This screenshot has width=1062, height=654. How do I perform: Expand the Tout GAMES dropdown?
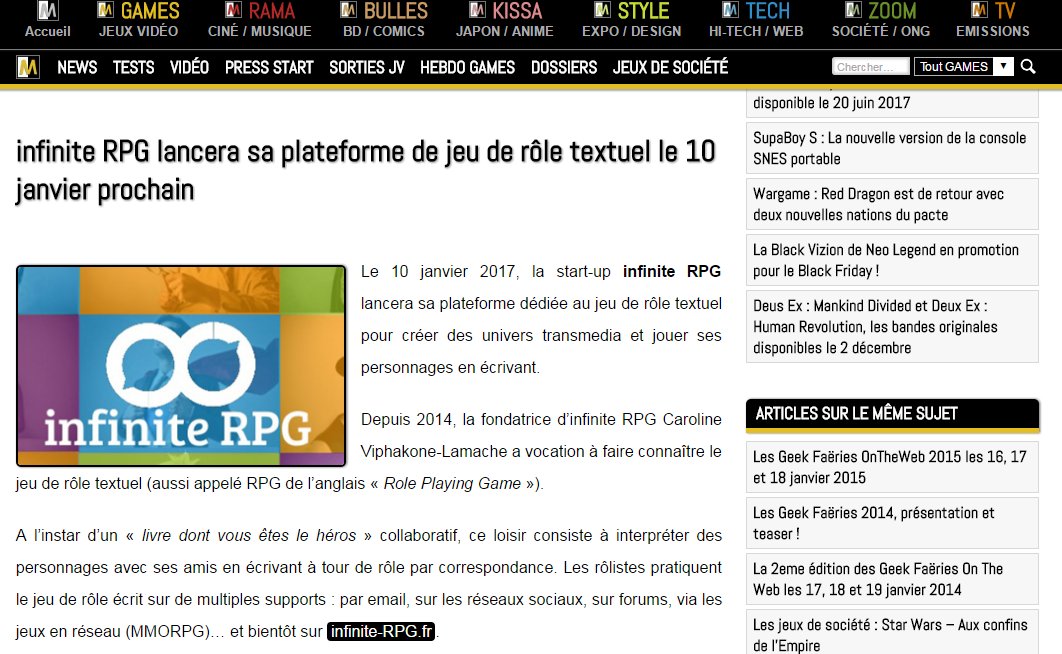tap(963, 66)
